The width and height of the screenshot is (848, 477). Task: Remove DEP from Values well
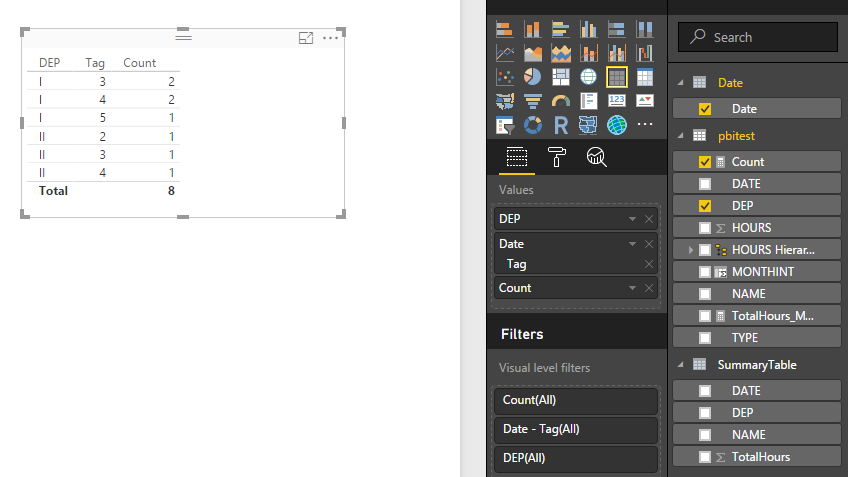pyautogui.click(x=649, y=219)
